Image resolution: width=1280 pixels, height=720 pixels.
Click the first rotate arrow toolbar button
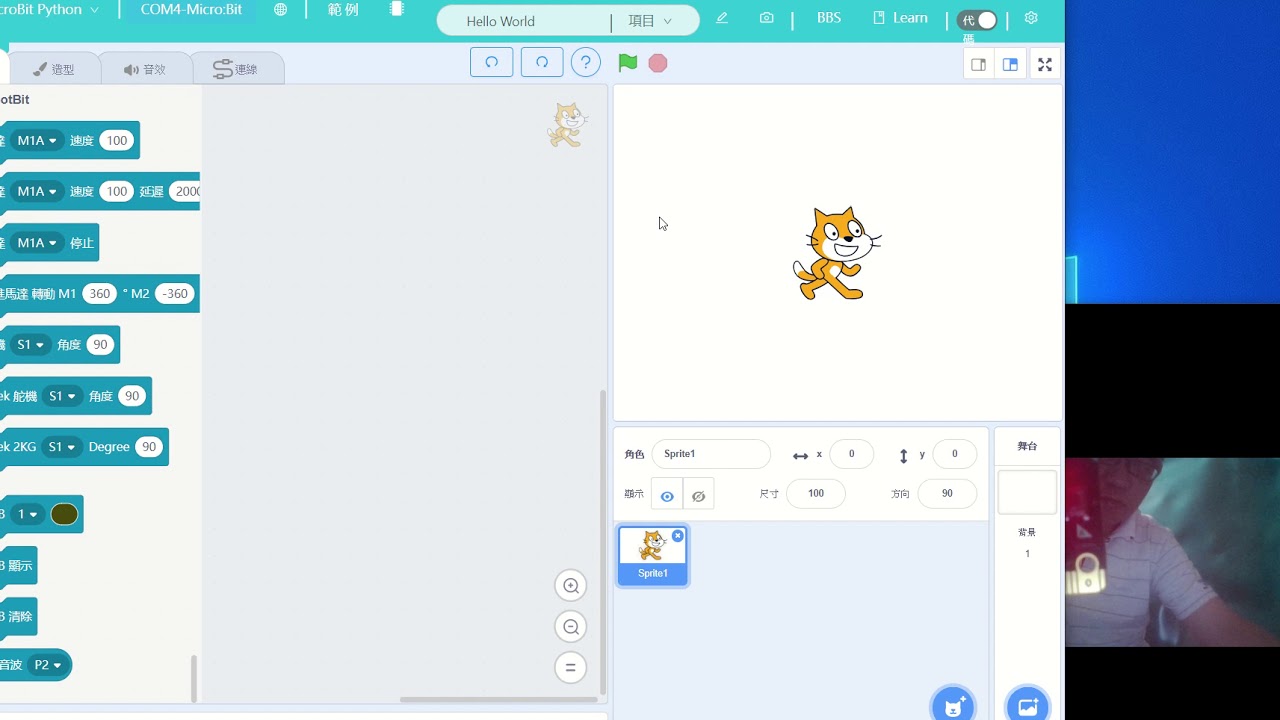pos(492,62)
